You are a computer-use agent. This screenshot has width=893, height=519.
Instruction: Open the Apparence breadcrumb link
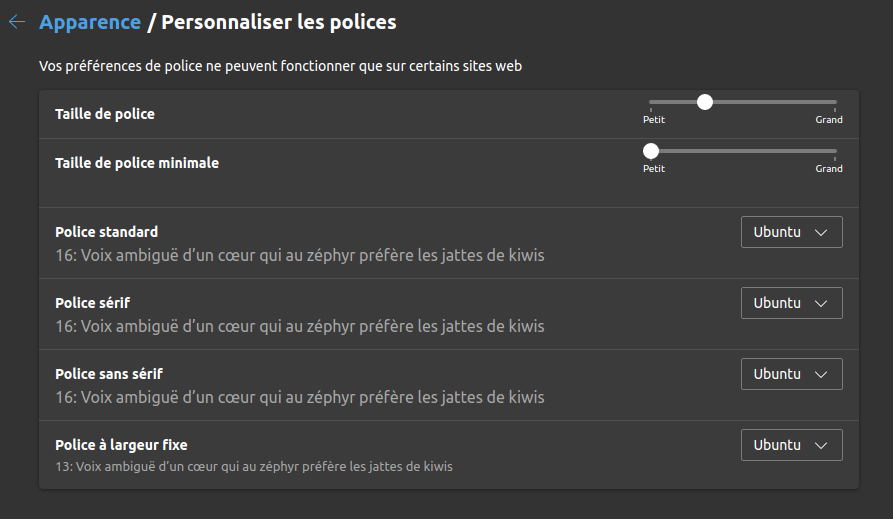pyautogui.click(x=90, y=22)
